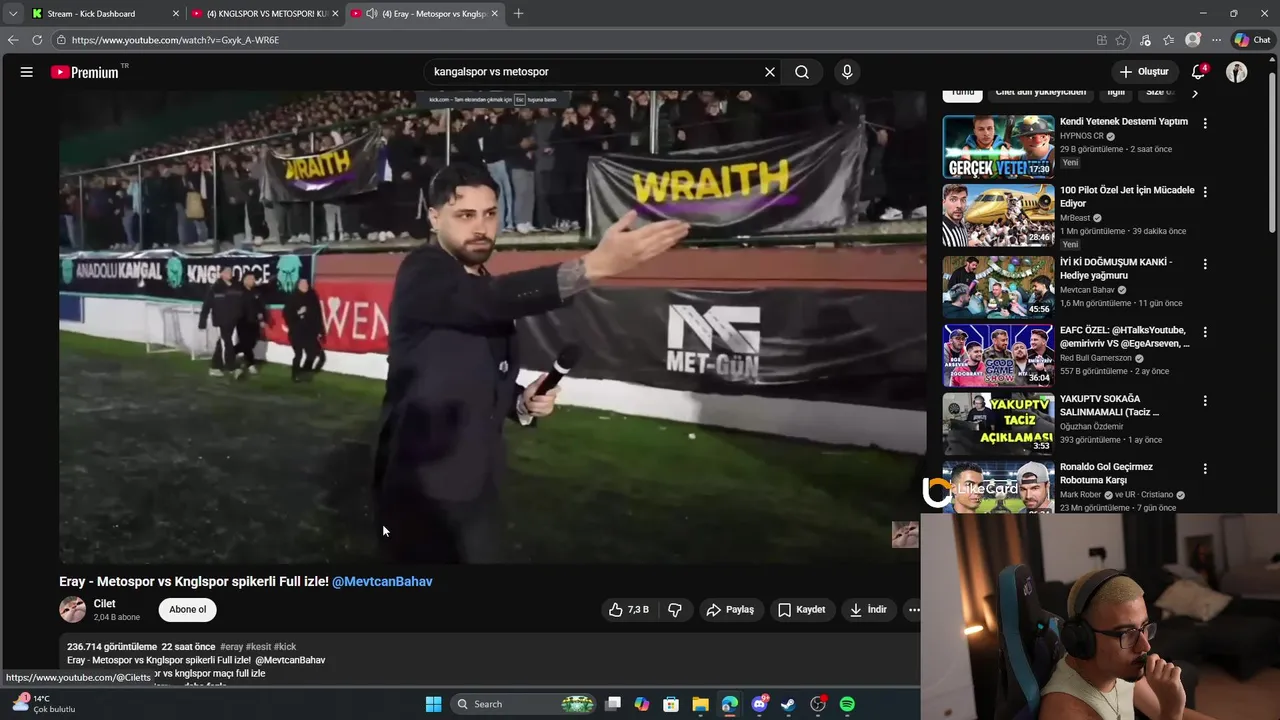This screenshot has width=1280, height=720.
Task: Open the #eray hashtag link
Action: click(x=232, y=647)
